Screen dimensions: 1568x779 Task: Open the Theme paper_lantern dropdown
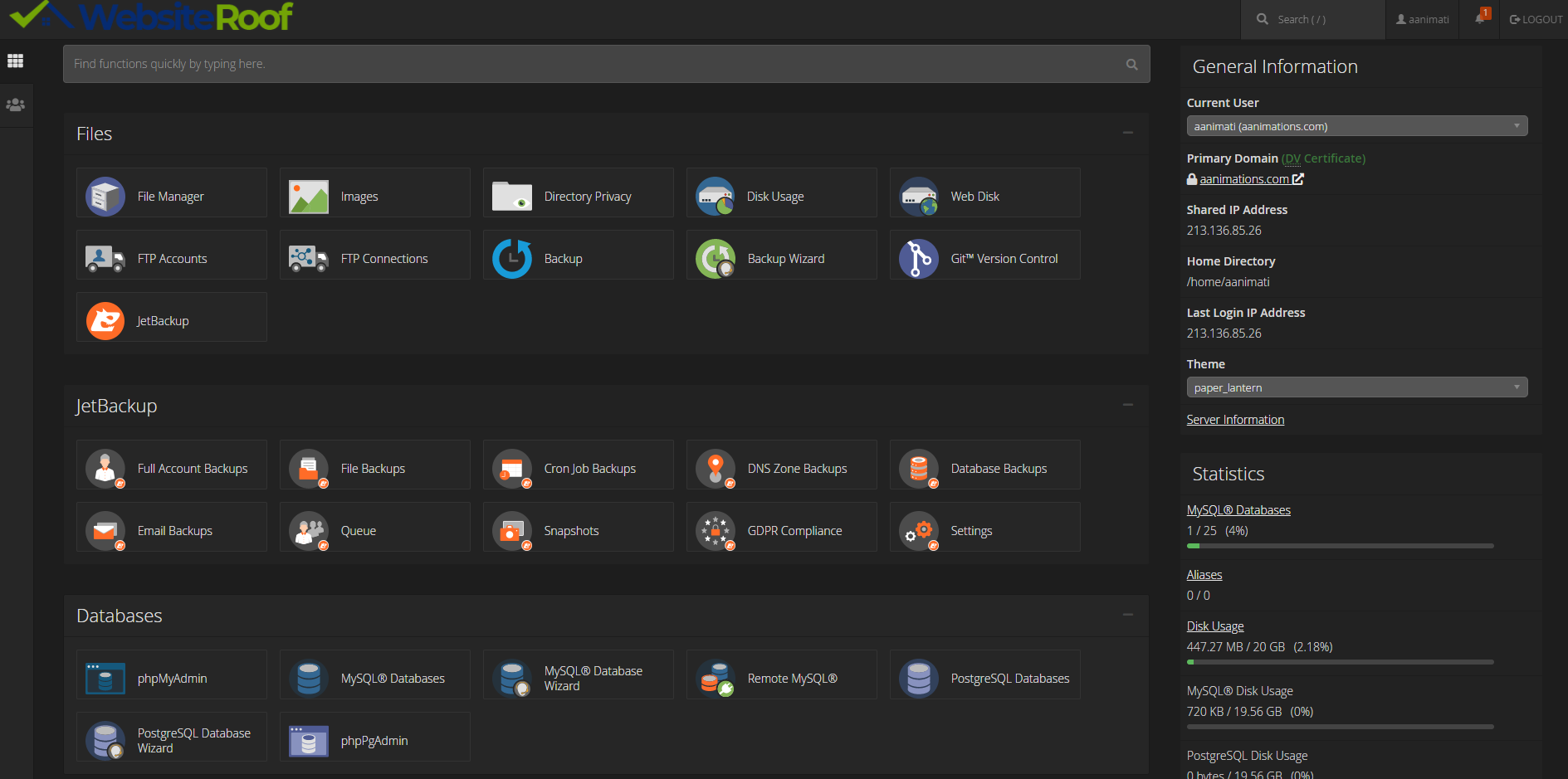tap(1356, 387)
